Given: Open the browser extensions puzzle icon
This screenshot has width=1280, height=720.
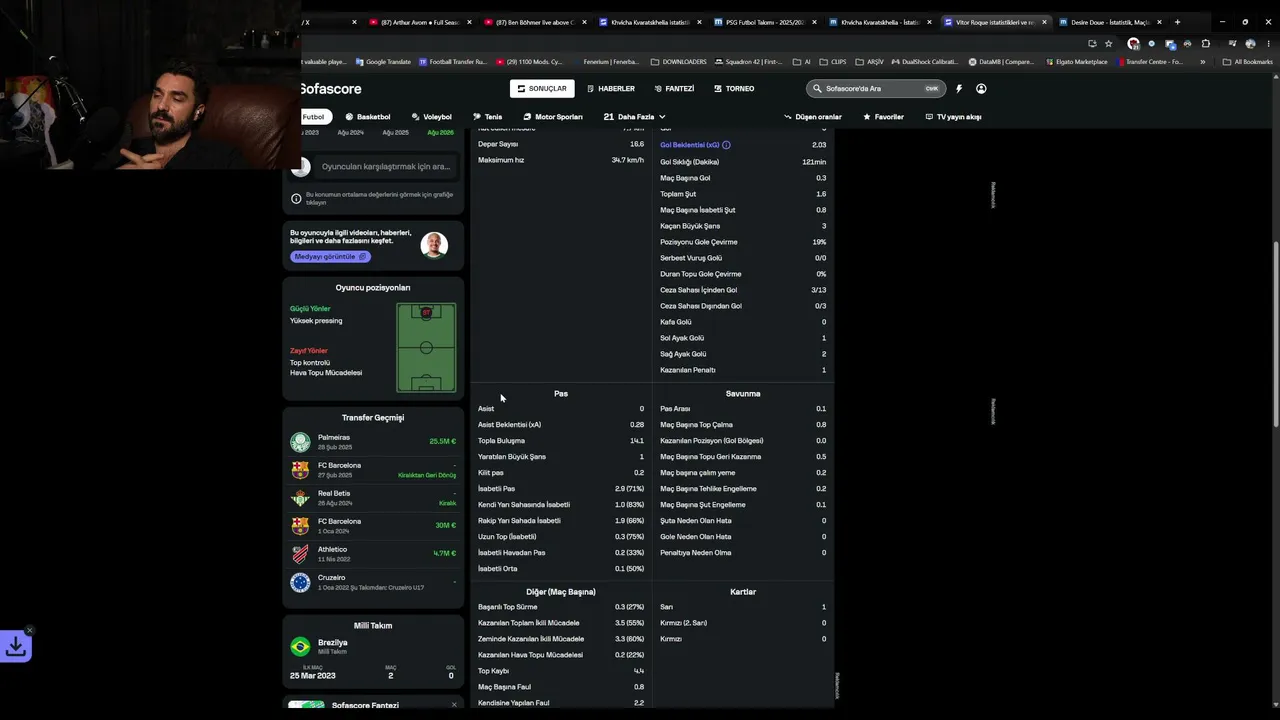Looking at the screenshot, I should coord(1206,44).
